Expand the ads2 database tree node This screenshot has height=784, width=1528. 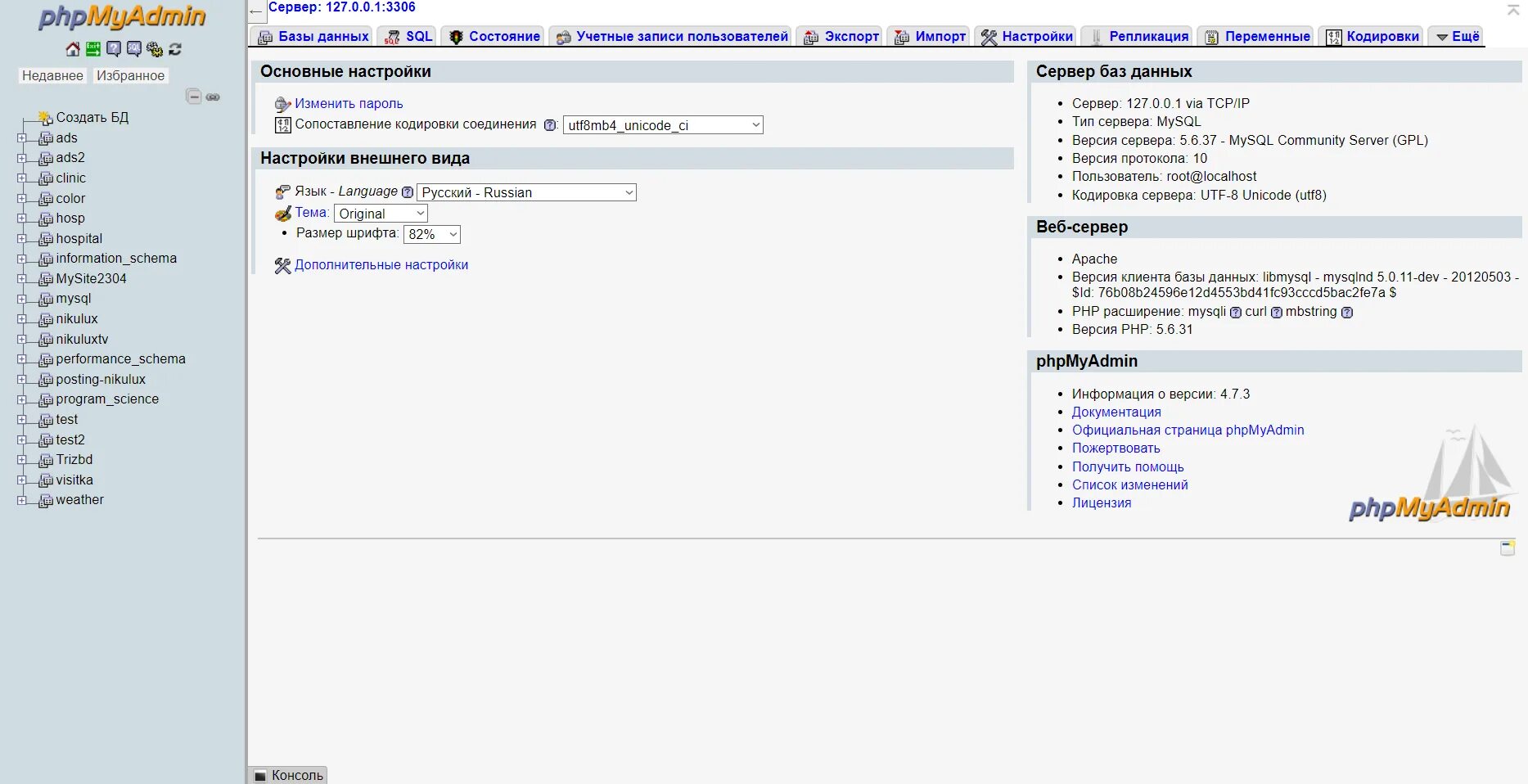[22, 158]
